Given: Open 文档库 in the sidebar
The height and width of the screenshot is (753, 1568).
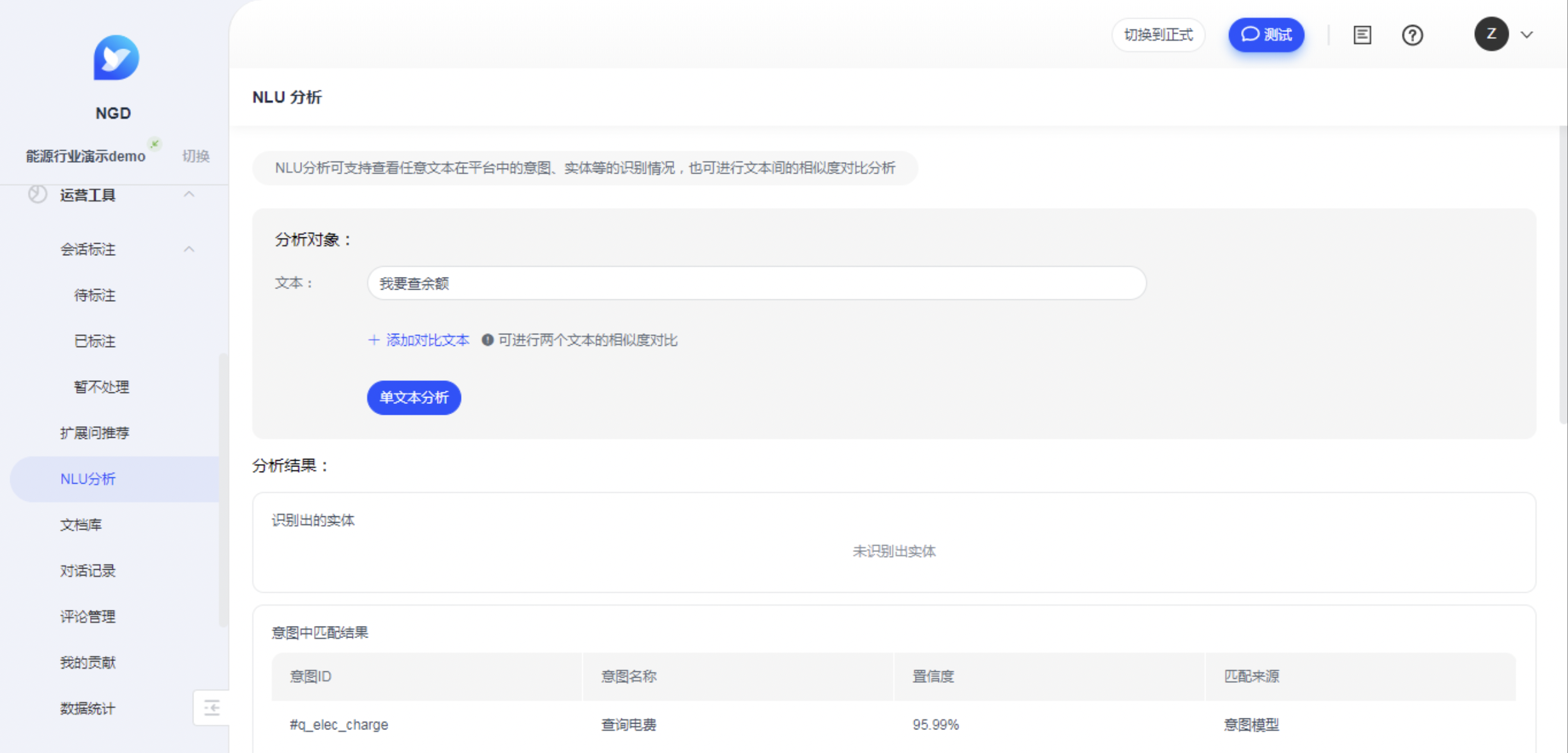Looking at the screenshot, I should point(81,525).
